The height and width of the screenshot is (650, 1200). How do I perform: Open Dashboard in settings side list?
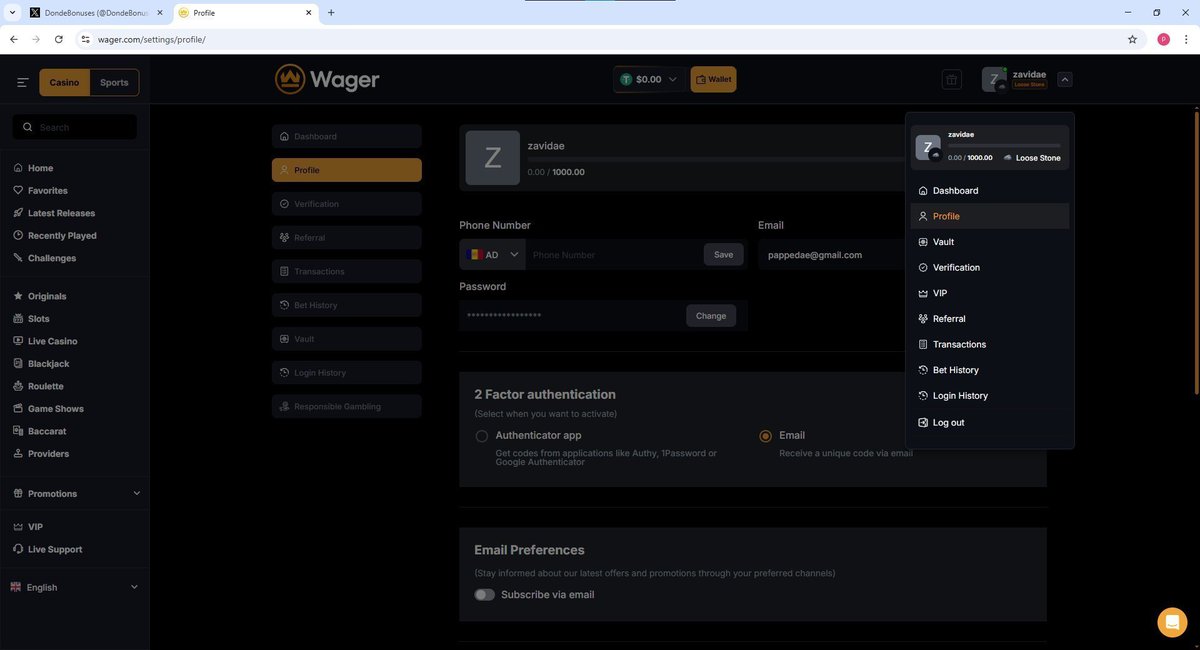pos(347,136)
